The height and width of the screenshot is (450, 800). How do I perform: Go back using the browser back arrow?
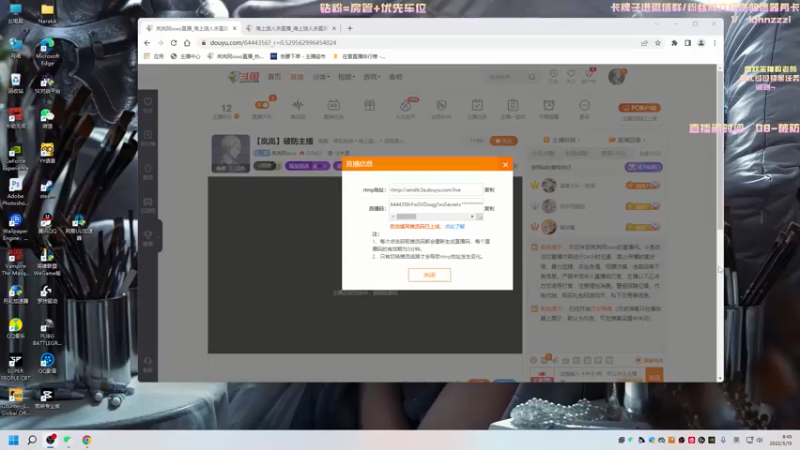tap(147, 43)
